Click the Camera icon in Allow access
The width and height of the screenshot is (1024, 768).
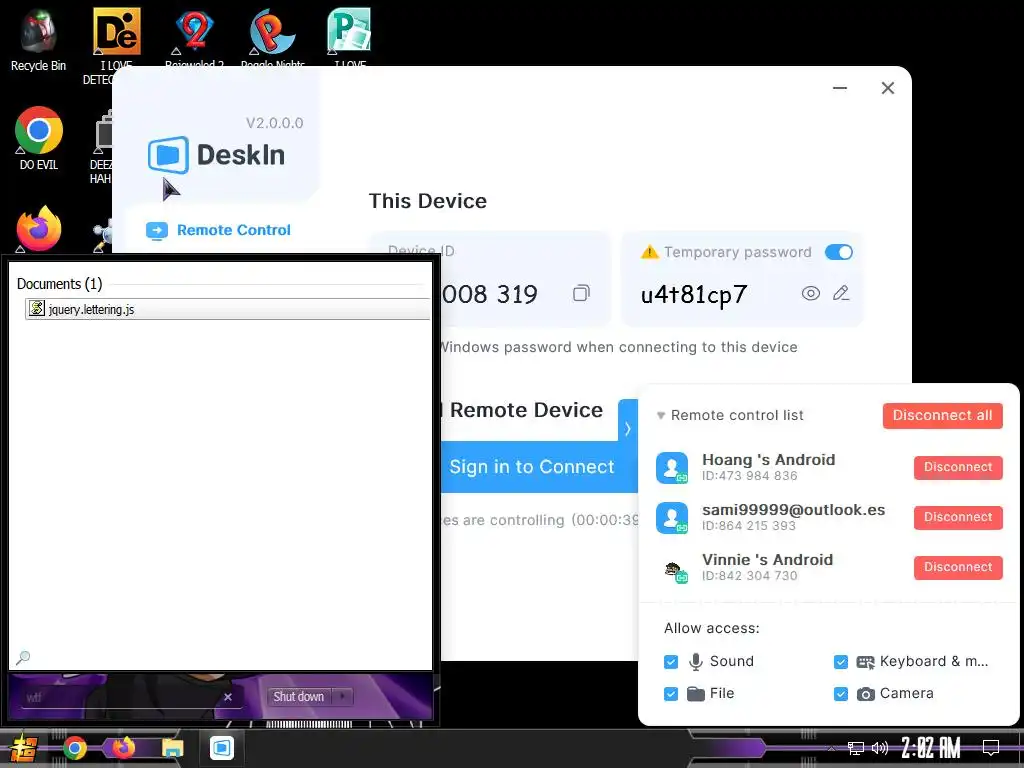(x=865, y=694)
